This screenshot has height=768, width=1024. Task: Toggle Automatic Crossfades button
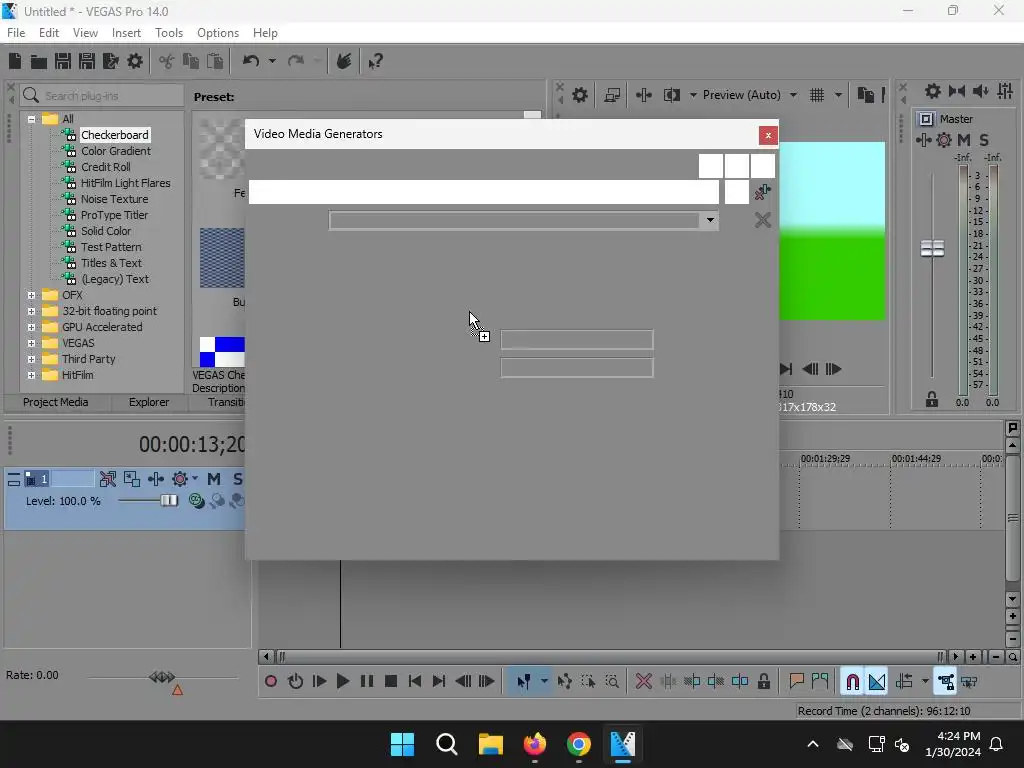pos(877,682)
